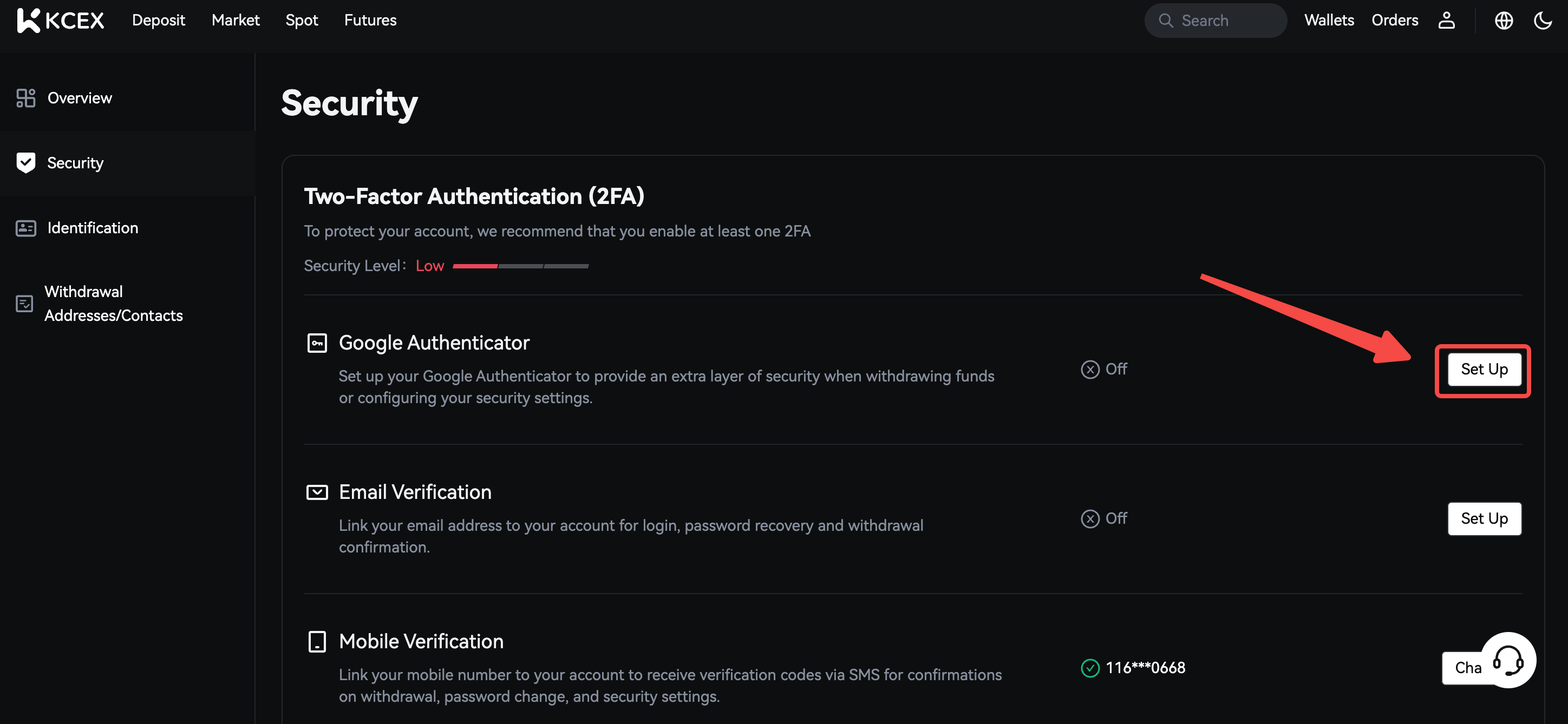The width and height of the screenshot is (1568, 724).
Task: Open Identification in the sidebar
Action: 93,228
